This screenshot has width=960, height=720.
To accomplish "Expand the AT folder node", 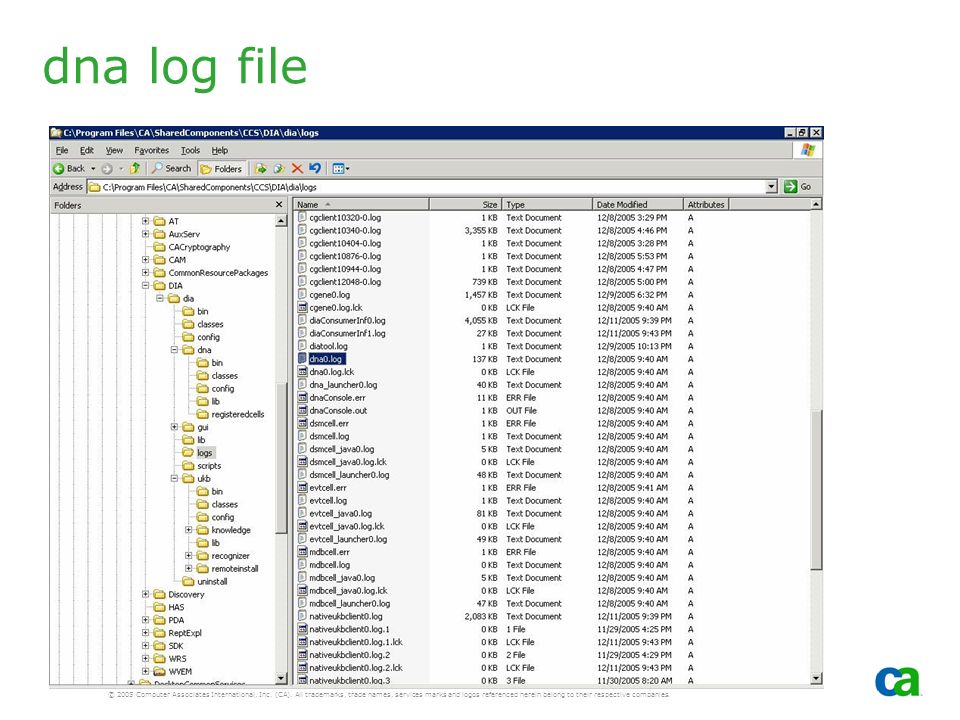I will (146, 221).
